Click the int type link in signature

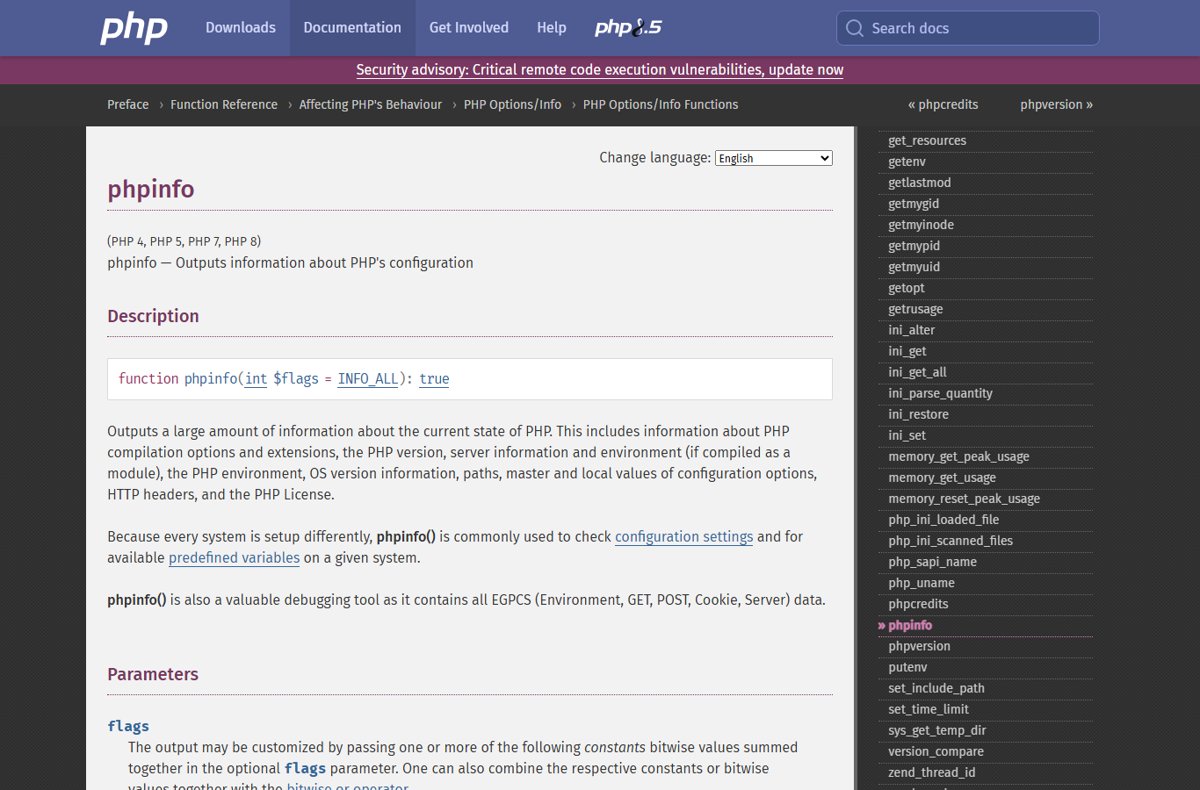(256, 379)
